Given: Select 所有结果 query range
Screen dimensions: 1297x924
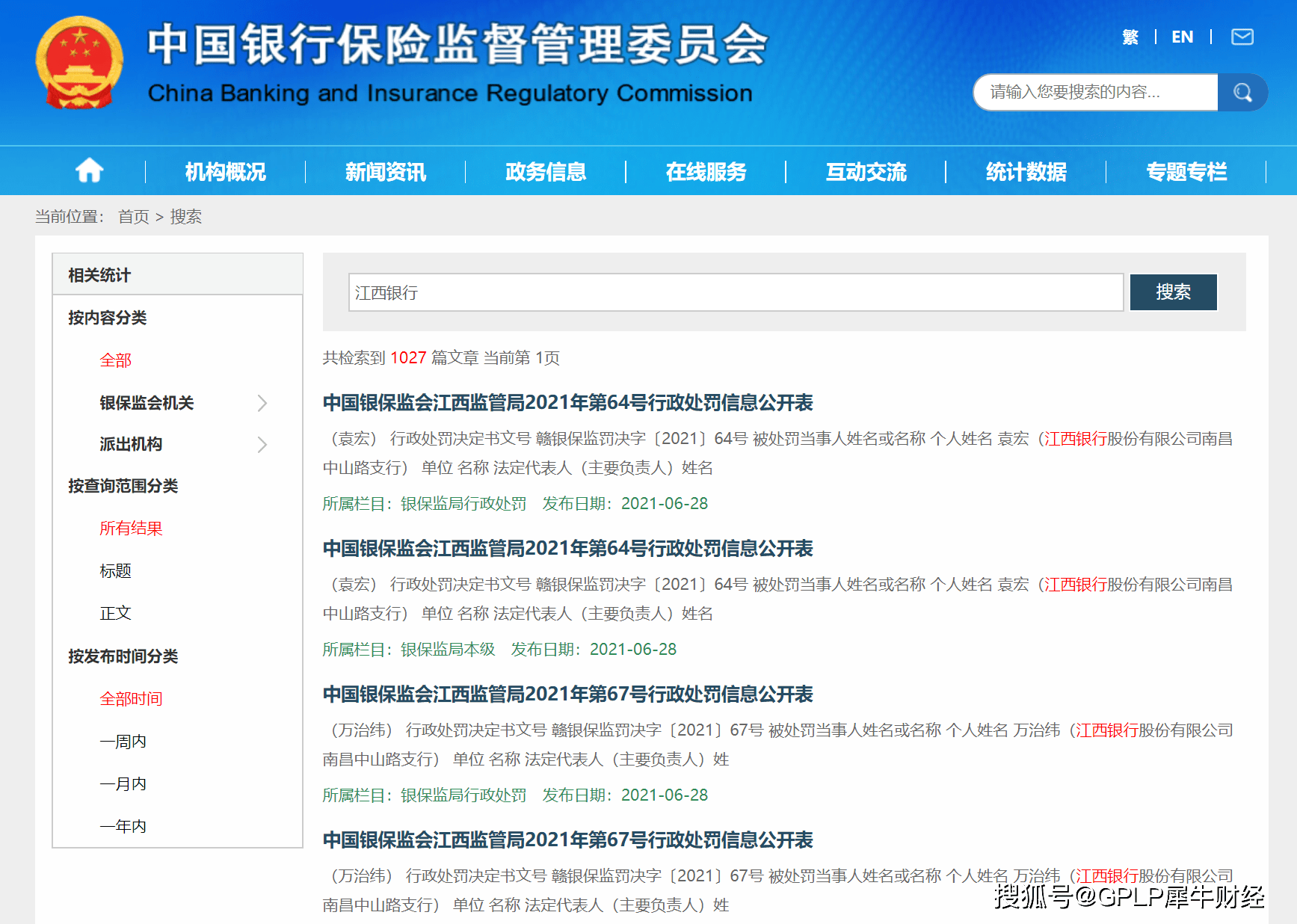Looking at the screenshot, I should pos(131,529).
